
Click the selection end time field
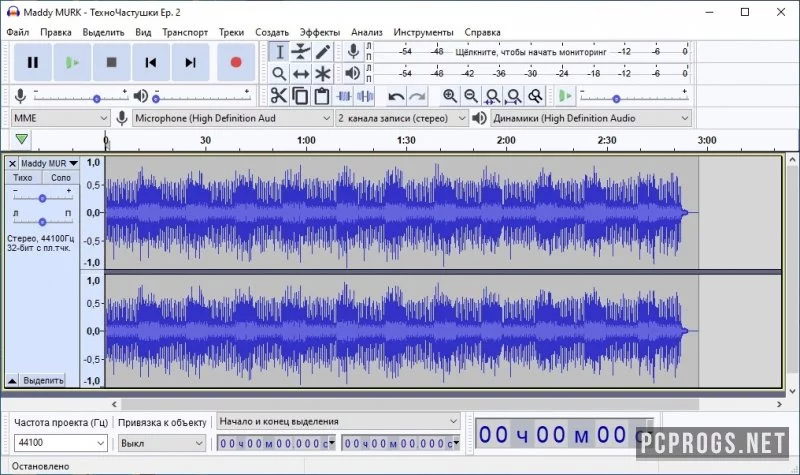click(401, 443)
